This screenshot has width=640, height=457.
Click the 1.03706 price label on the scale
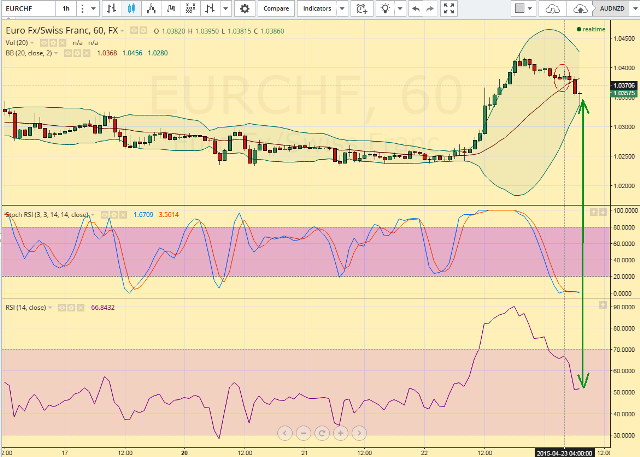(x=624, y=85)
